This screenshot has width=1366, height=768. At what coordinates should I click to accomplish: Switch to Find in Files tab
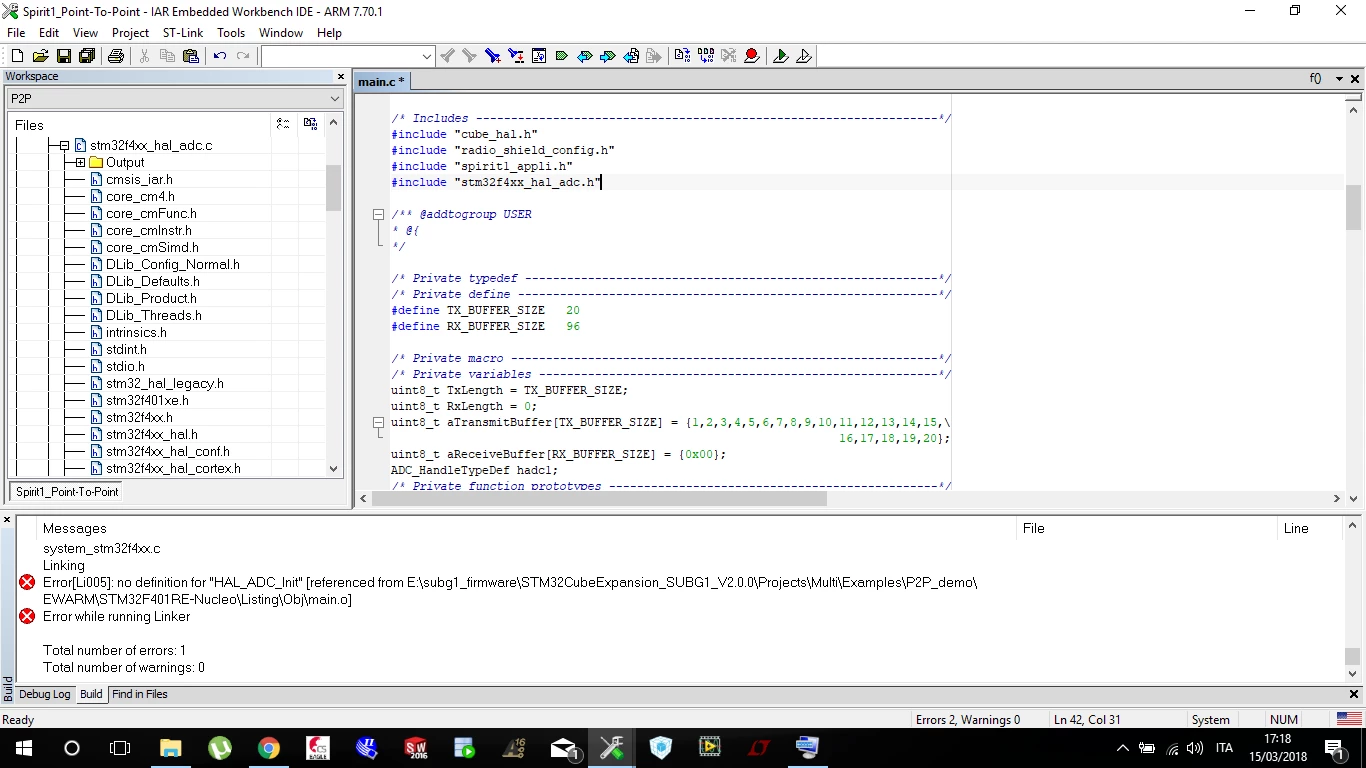click(140, 694)
